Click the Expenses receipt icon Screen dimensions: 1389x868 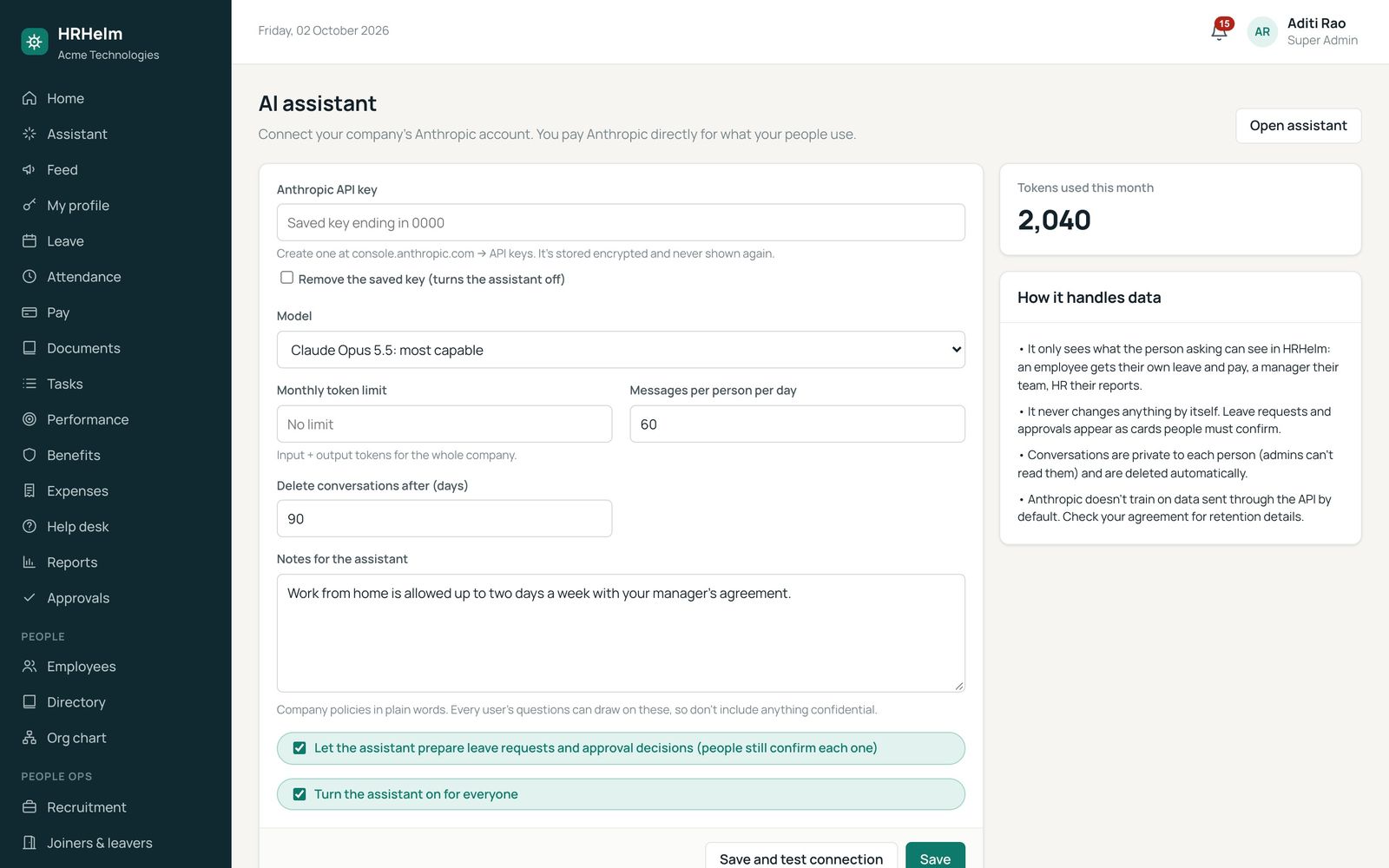tap(30, 490)
